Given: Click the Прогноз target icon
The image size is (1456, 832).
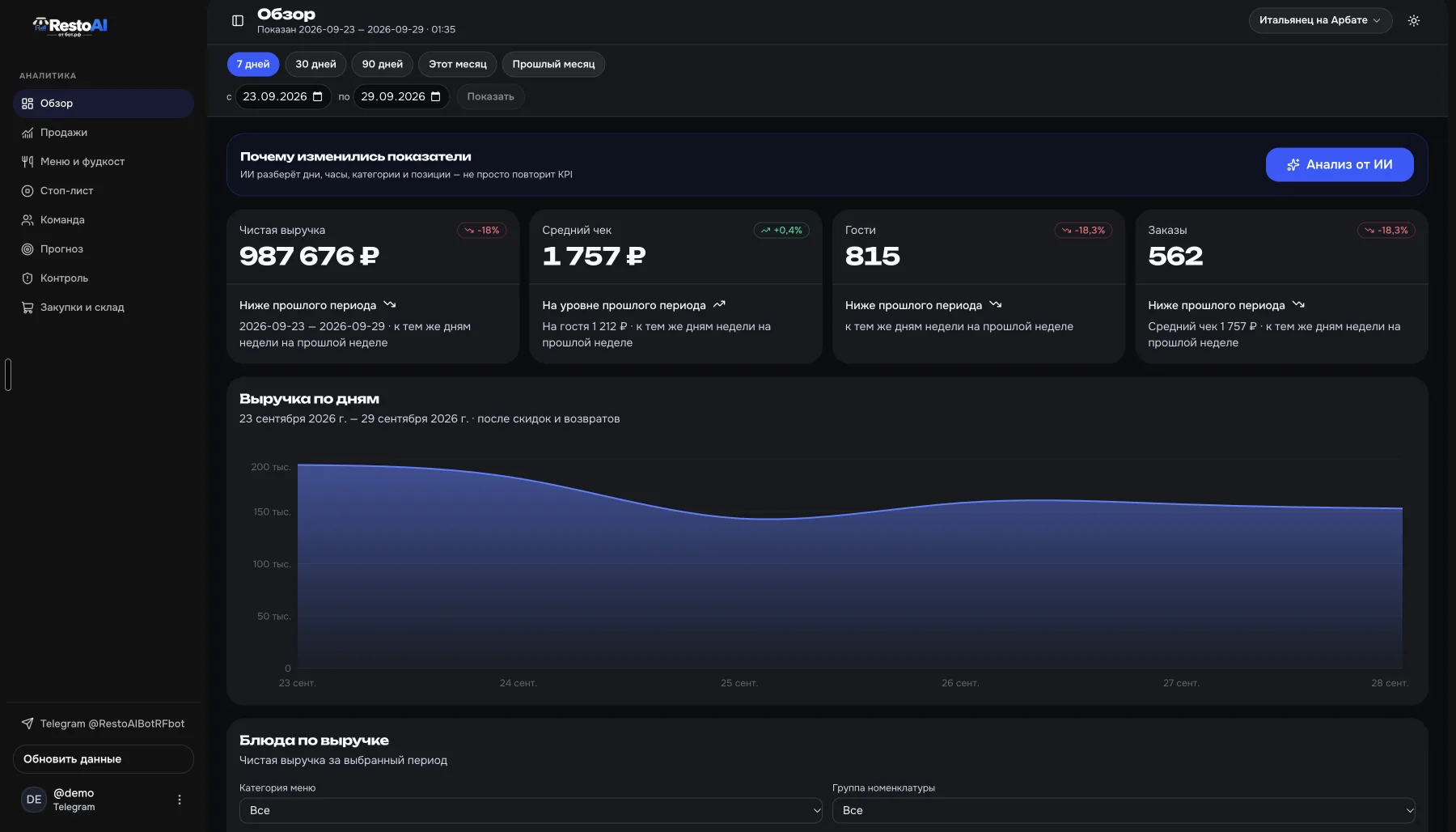Looking at the screenshot, I should click(x=28, y=249).
